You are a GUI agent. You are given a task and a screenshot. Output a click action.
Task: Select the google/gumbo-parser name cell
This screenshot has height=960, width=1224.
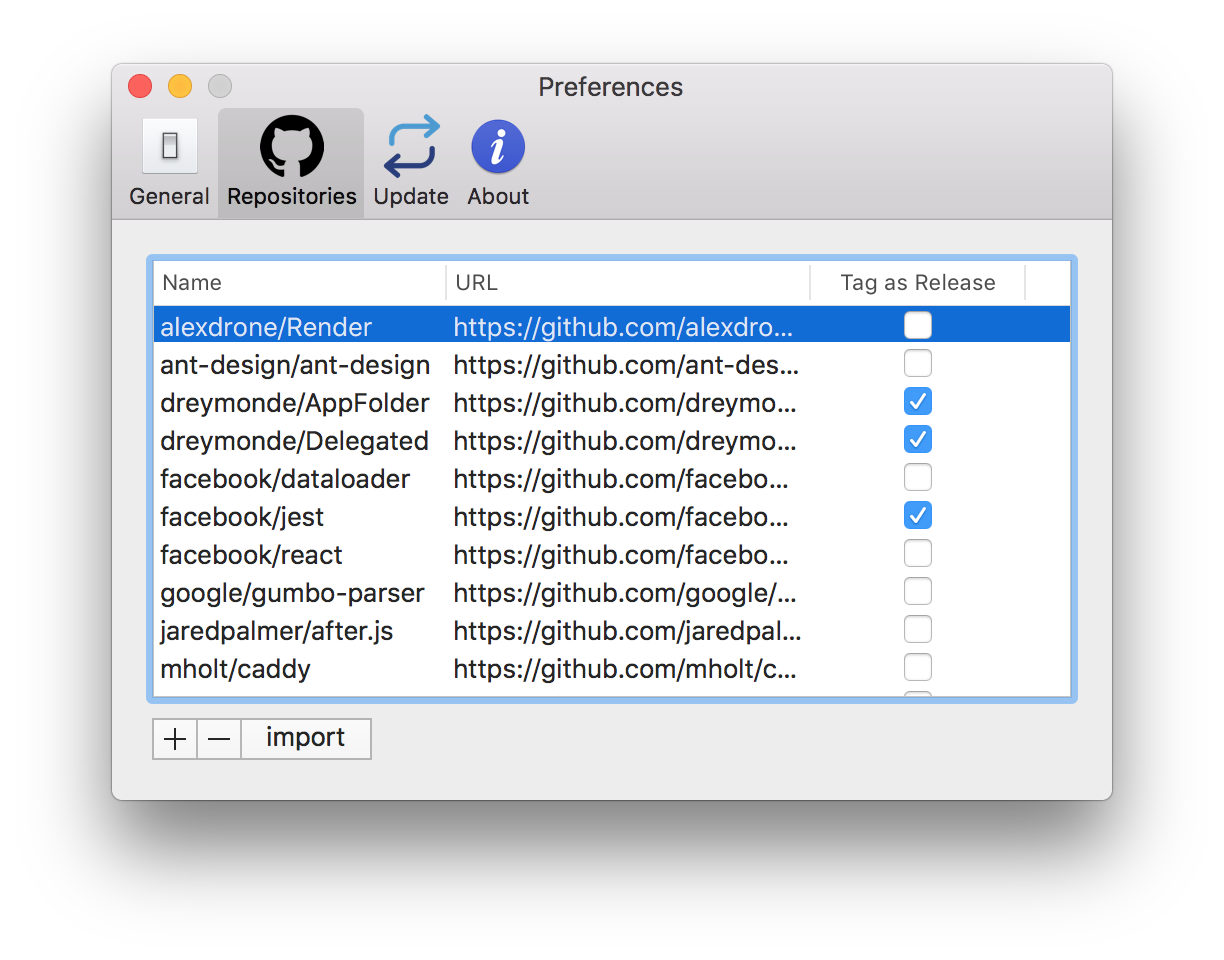(292, 593)
